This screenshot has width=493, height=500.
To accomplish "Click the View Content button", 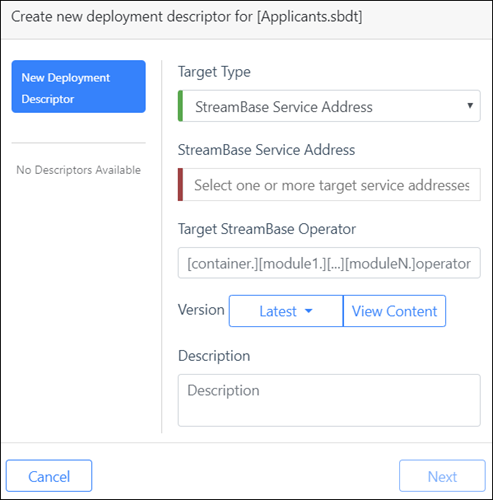I will tap(394, 311).
